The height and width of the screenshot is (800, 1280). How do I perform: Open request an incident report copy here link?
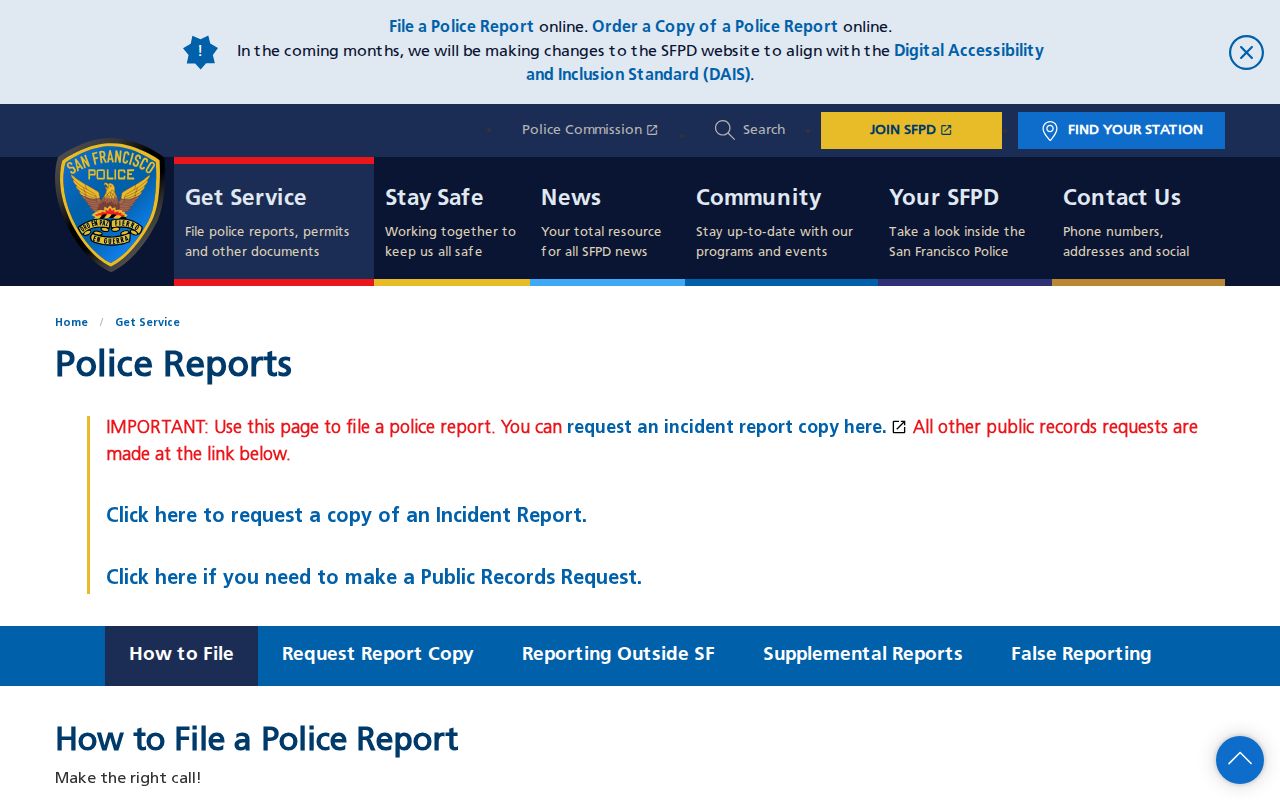click(727, 427)
